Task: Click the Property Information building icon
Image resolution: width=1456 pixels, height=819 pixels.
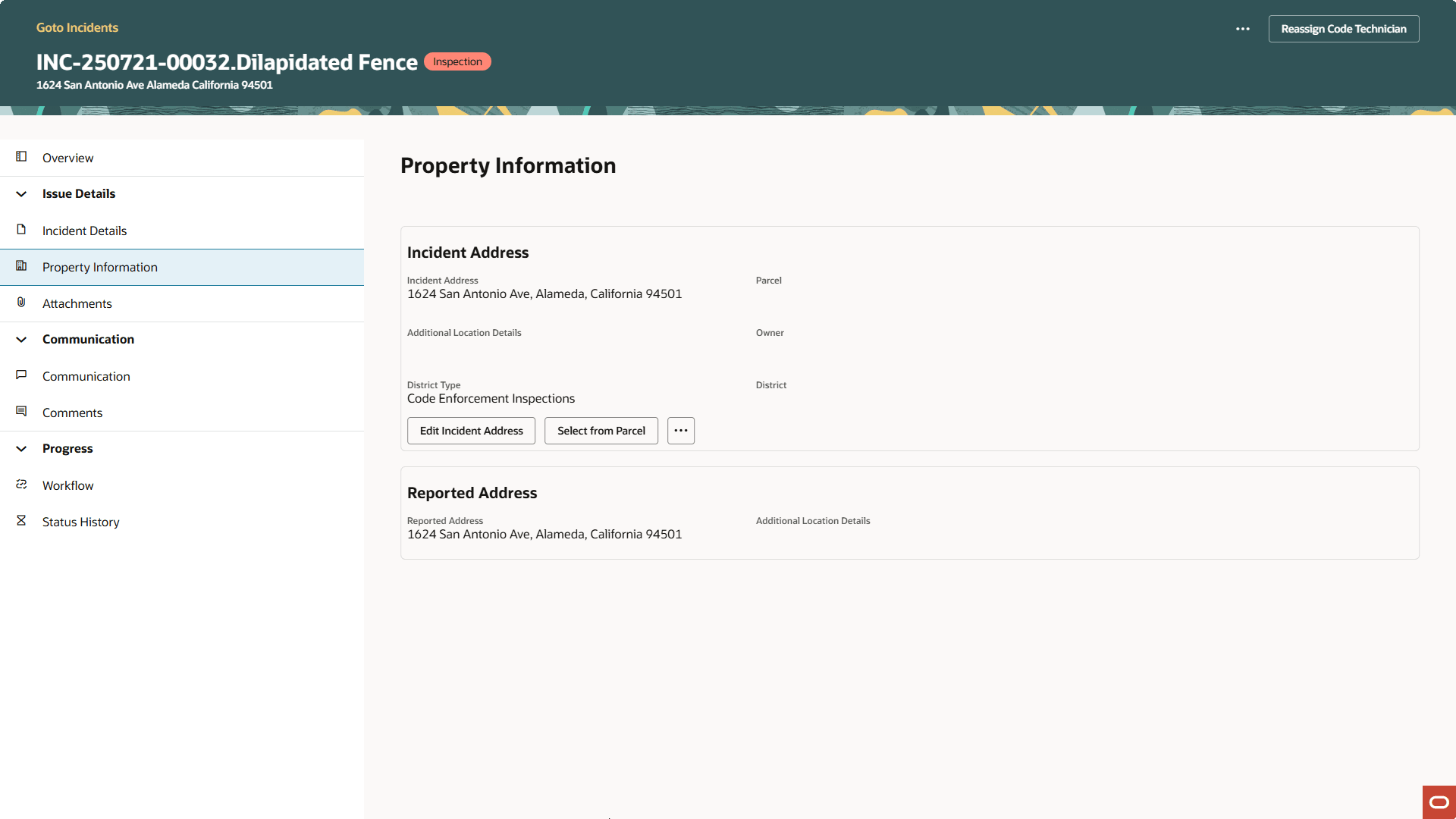Action: 21,266
